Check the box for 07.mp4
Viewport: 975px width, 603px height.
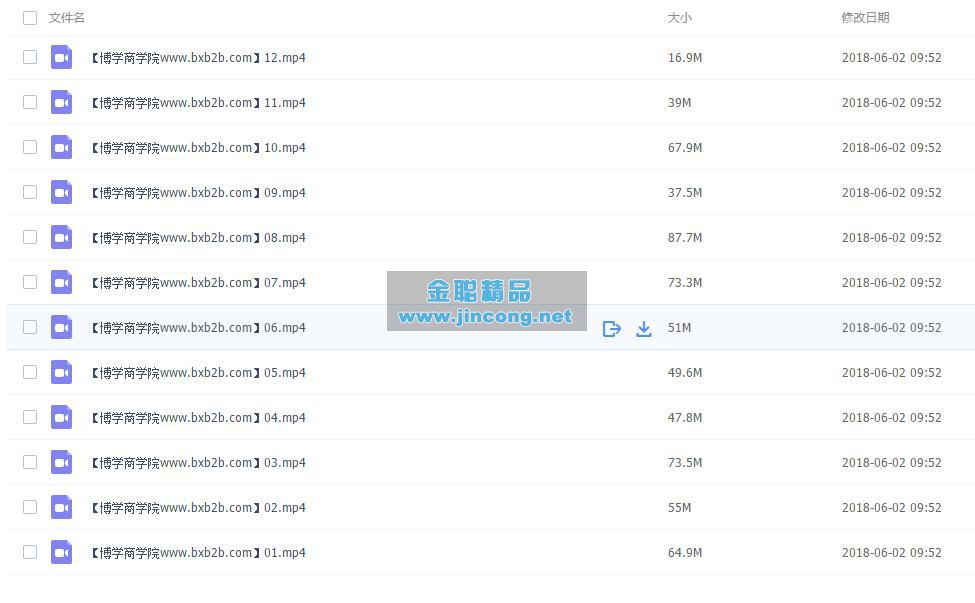click(x=30, y=282)
